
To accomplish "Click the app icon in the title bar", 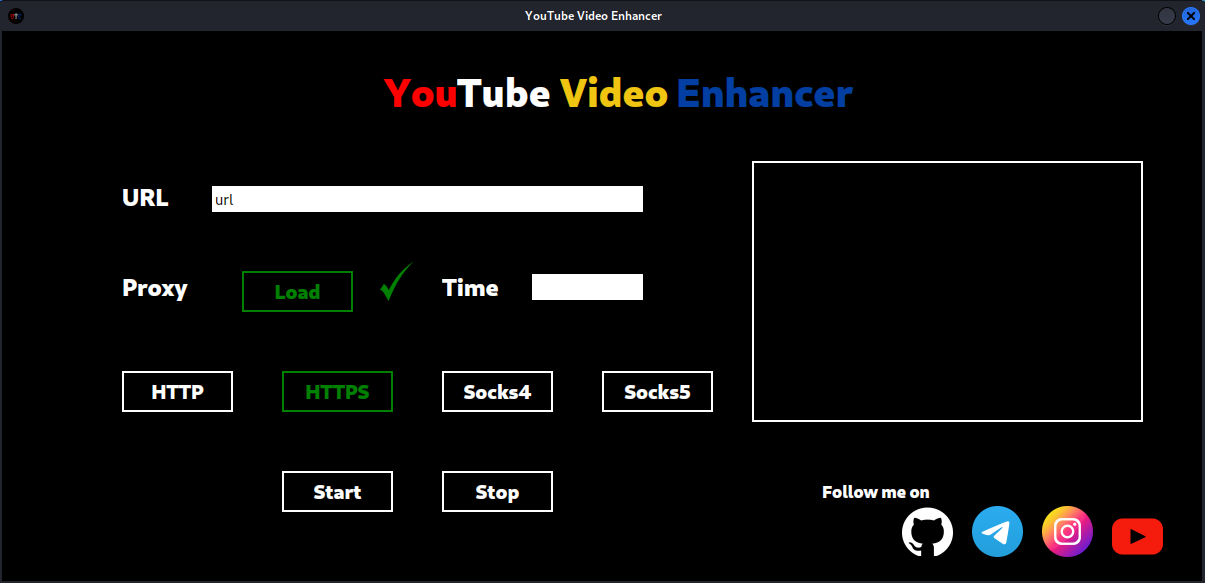I will (x=15, y=15).
